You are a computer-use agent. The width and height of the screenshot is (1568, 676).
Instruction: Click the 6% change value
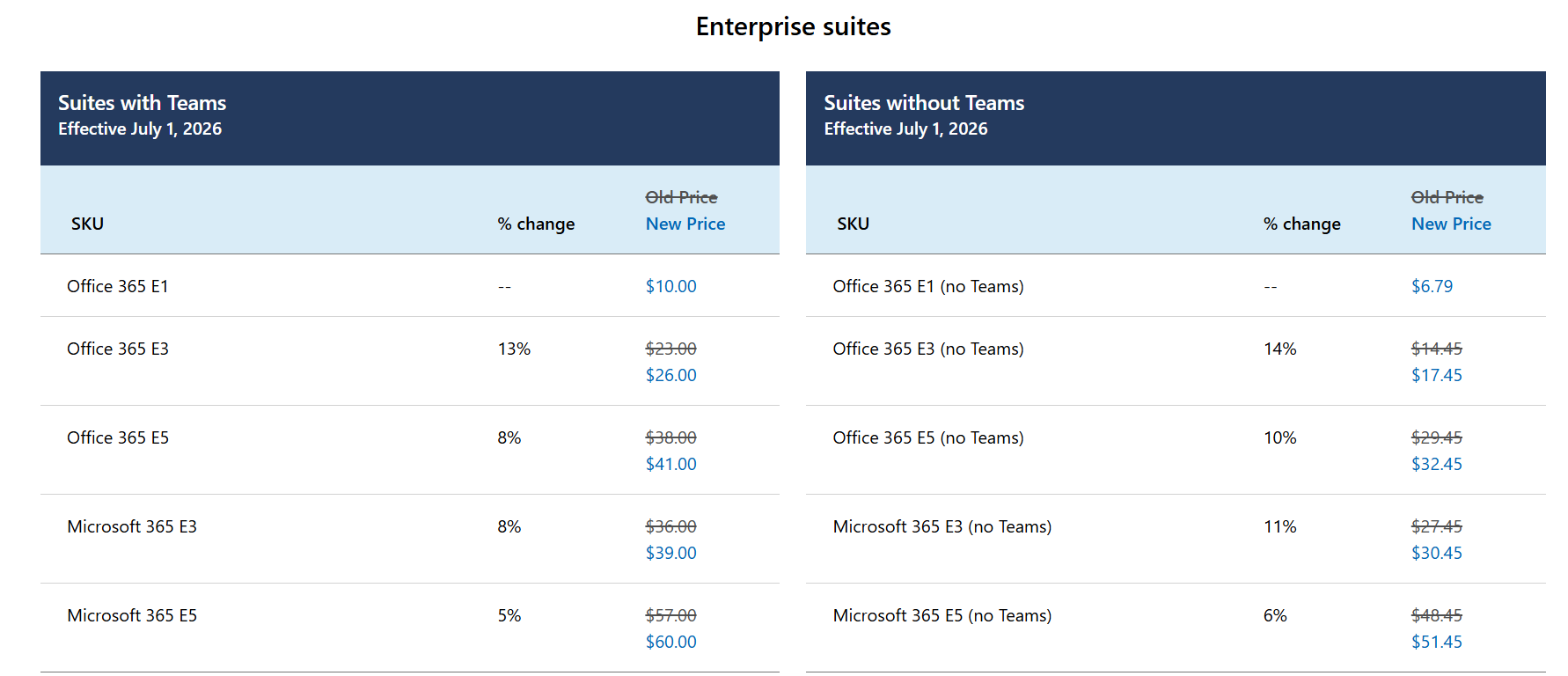(x=1275, y=615)
